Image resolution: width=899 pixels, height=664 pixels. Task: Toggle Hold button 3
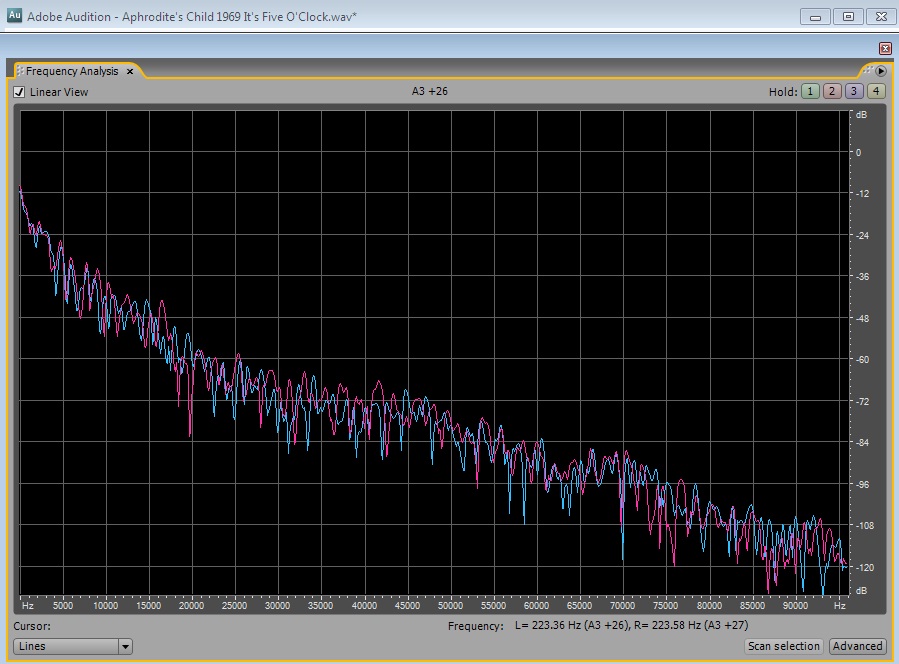[853, 91]
